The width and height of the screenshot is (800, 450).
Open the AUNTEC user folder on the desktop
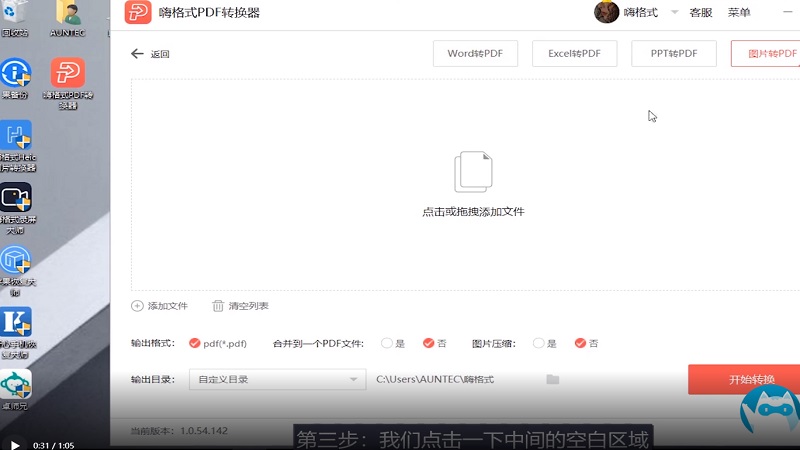click(x=68, y=14)
